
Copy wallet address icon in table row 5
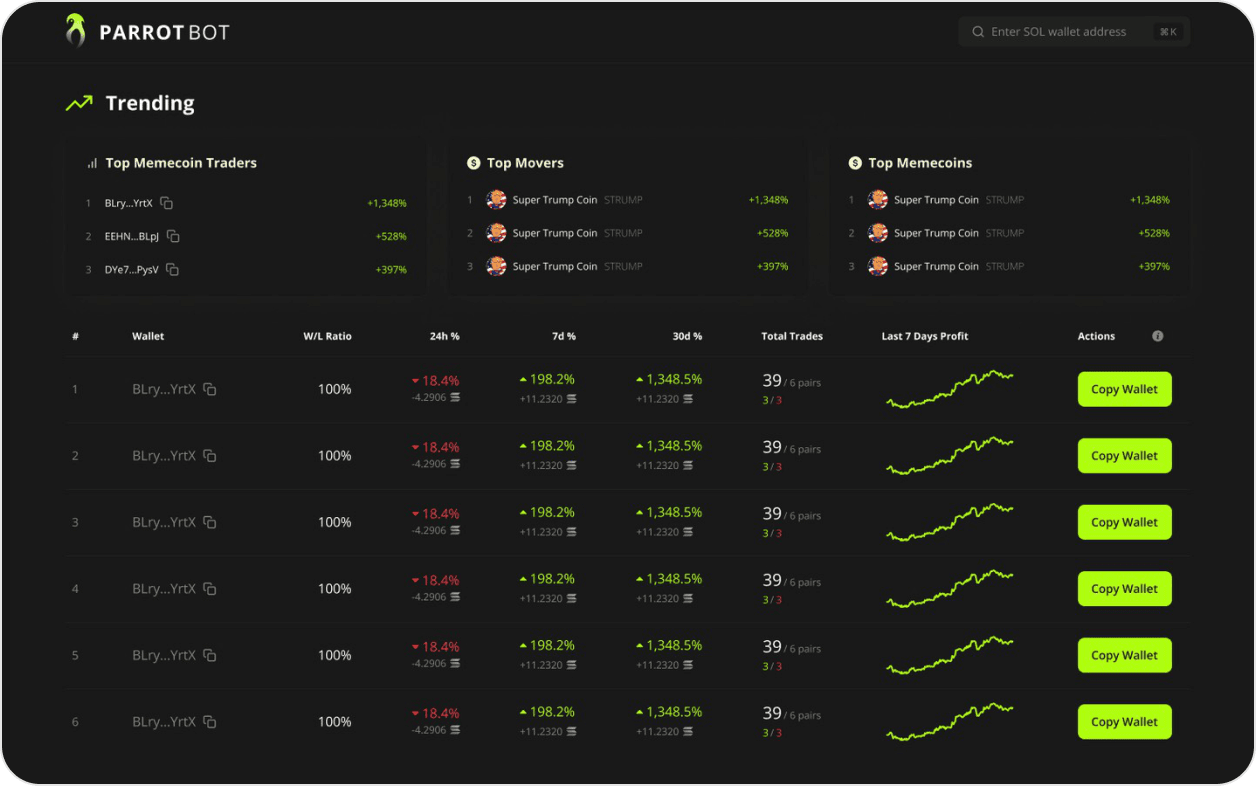pyautogui.click(x=210, y=655)
